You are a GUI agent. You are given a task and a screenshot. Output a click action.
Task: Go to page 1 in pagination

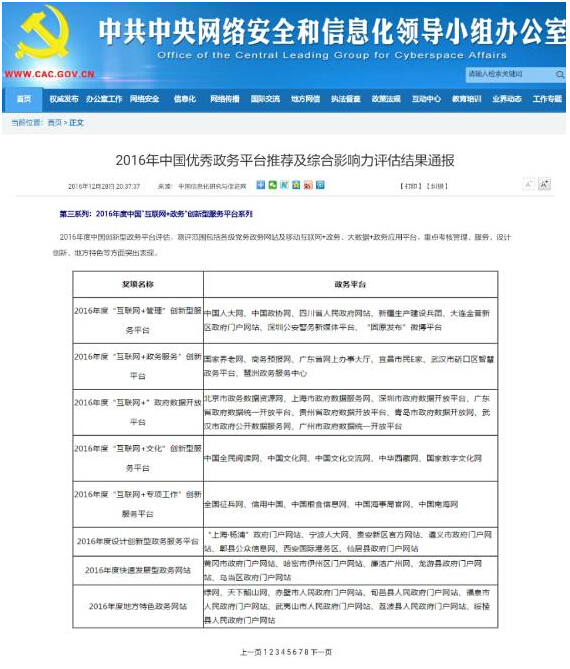(x=265, y=652)
